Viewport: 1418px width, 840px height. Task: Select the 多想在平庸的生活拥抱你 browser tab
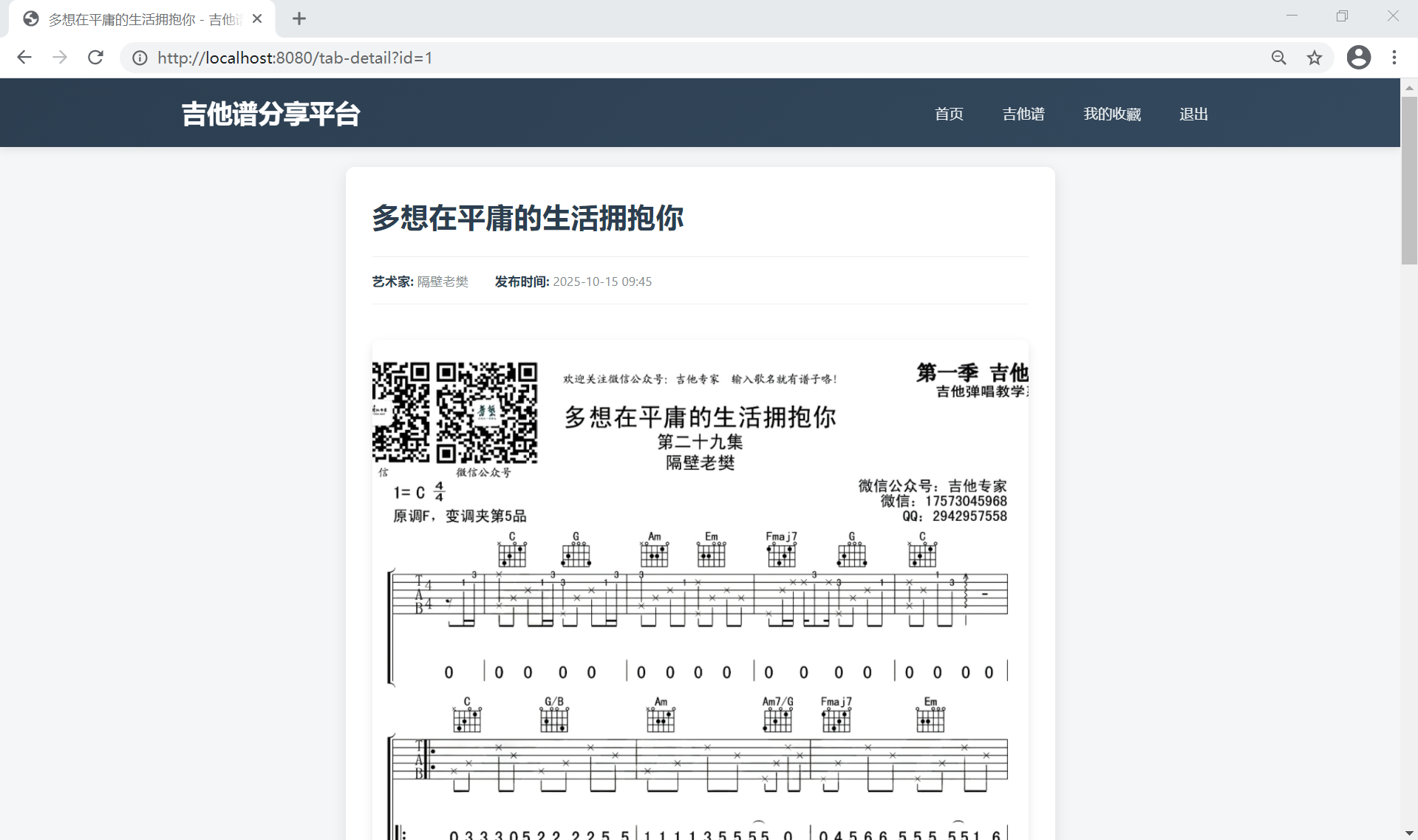[140, 19]
